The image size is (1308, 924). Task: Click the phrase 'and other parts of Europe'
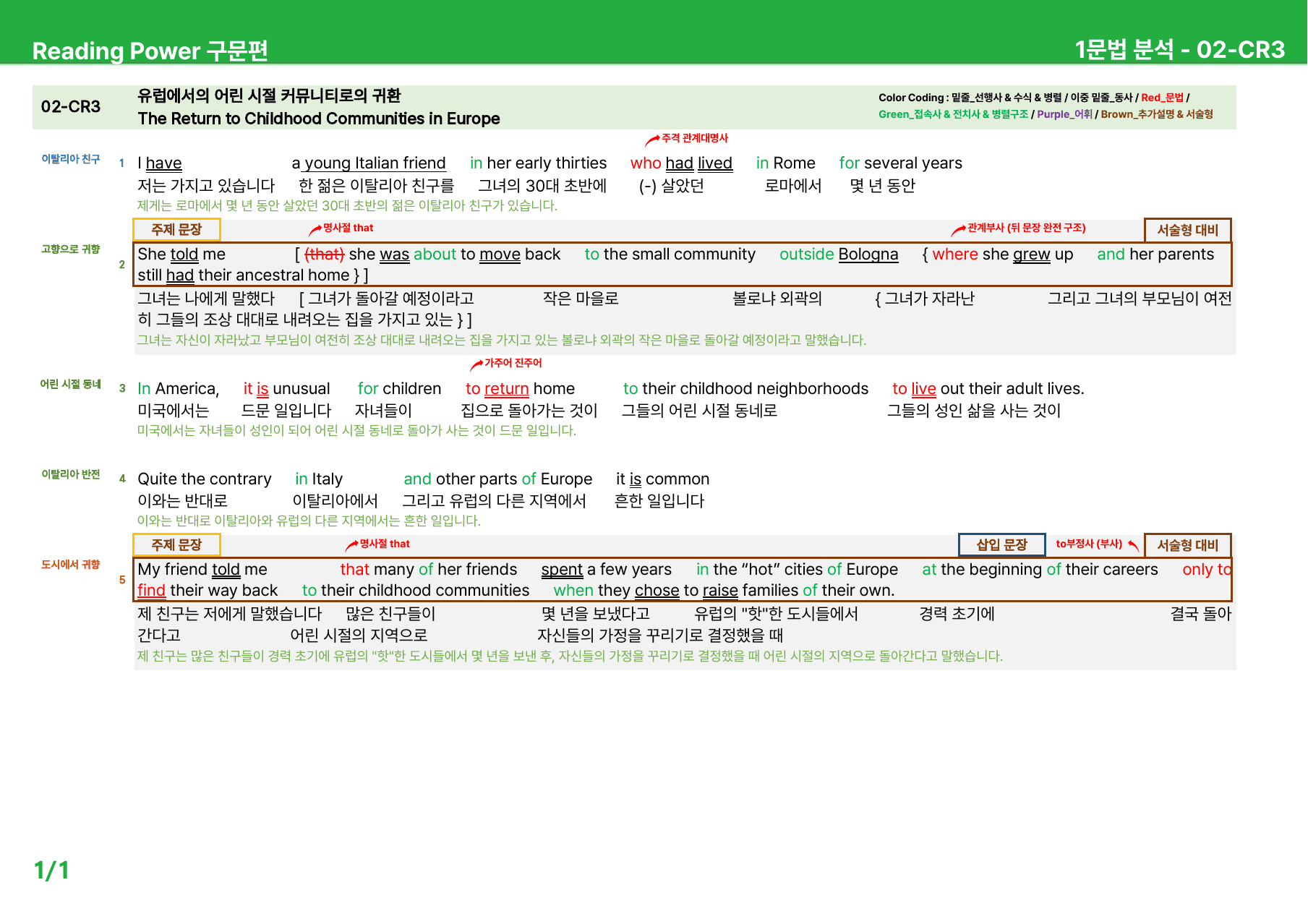pos(497,479)
